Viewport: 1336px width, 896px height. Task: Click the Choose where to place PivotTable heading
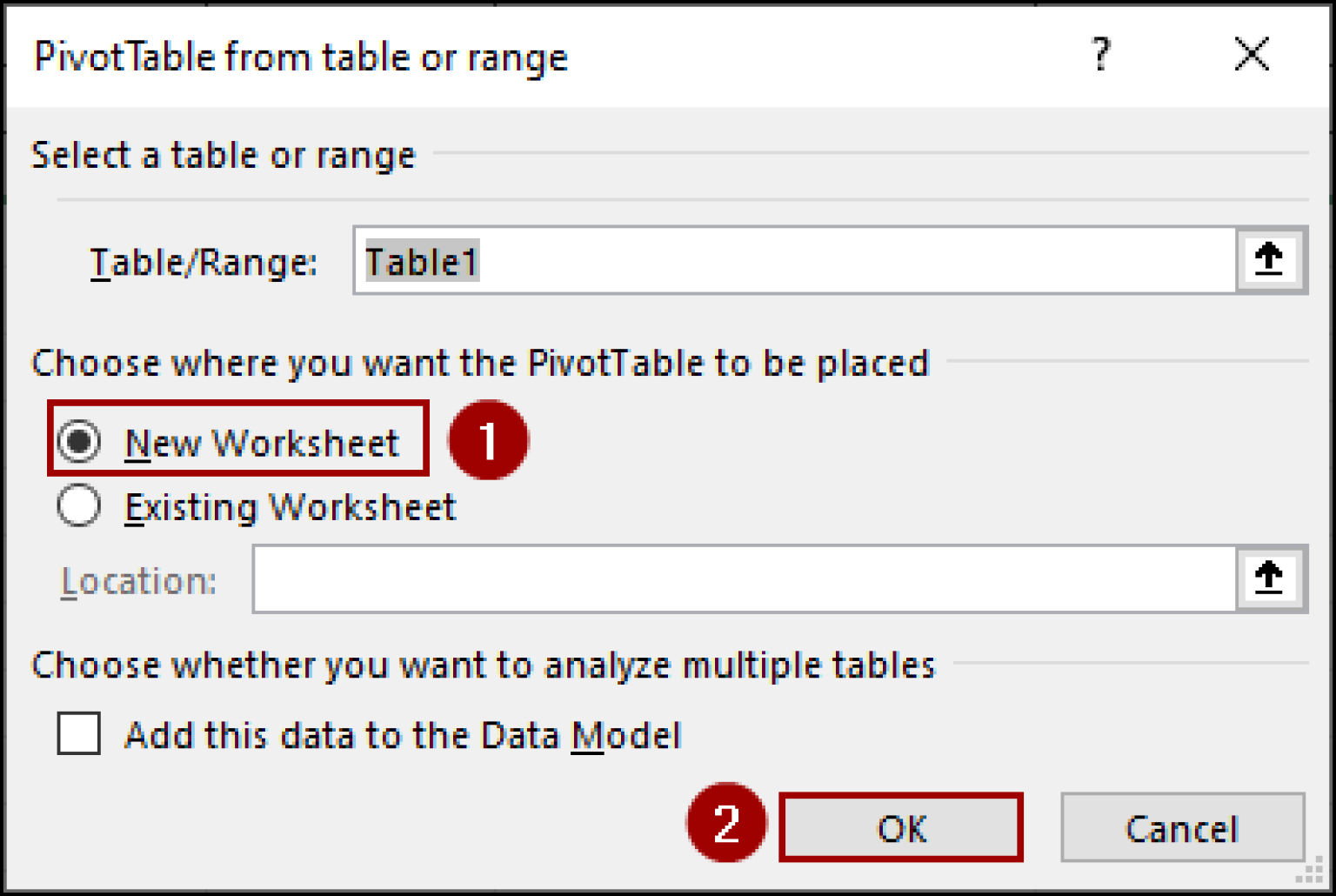[x=479, y=363]
